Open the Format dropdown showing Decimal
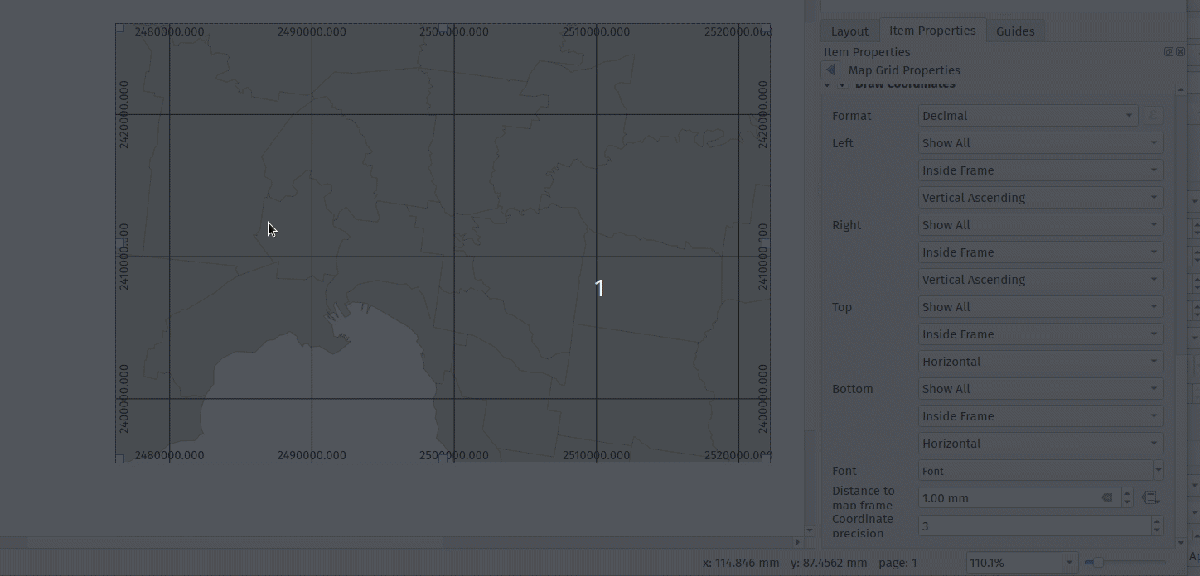 tap(1028, 116)
